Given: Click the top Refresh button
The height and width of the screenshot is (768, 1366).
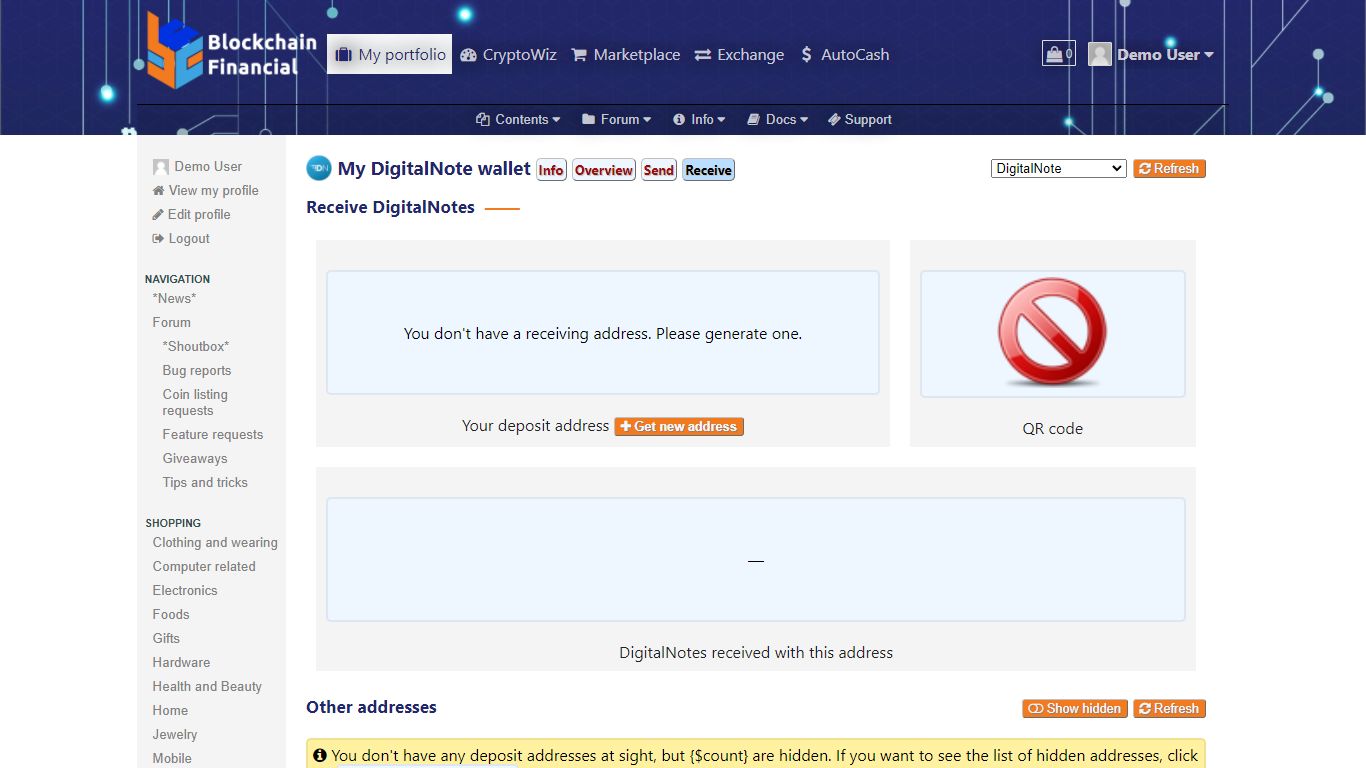Looking at the screenshot, I should click(x=1169, y=168).
